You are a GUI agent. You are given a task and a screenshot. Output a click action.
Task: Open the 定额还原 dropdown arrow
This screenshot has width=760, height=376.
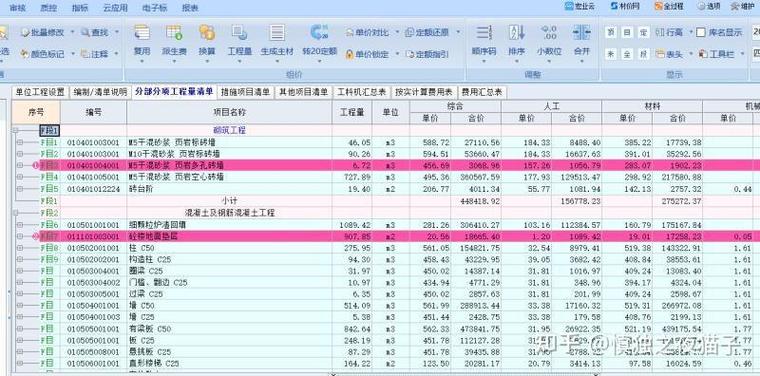coord(457,32)
